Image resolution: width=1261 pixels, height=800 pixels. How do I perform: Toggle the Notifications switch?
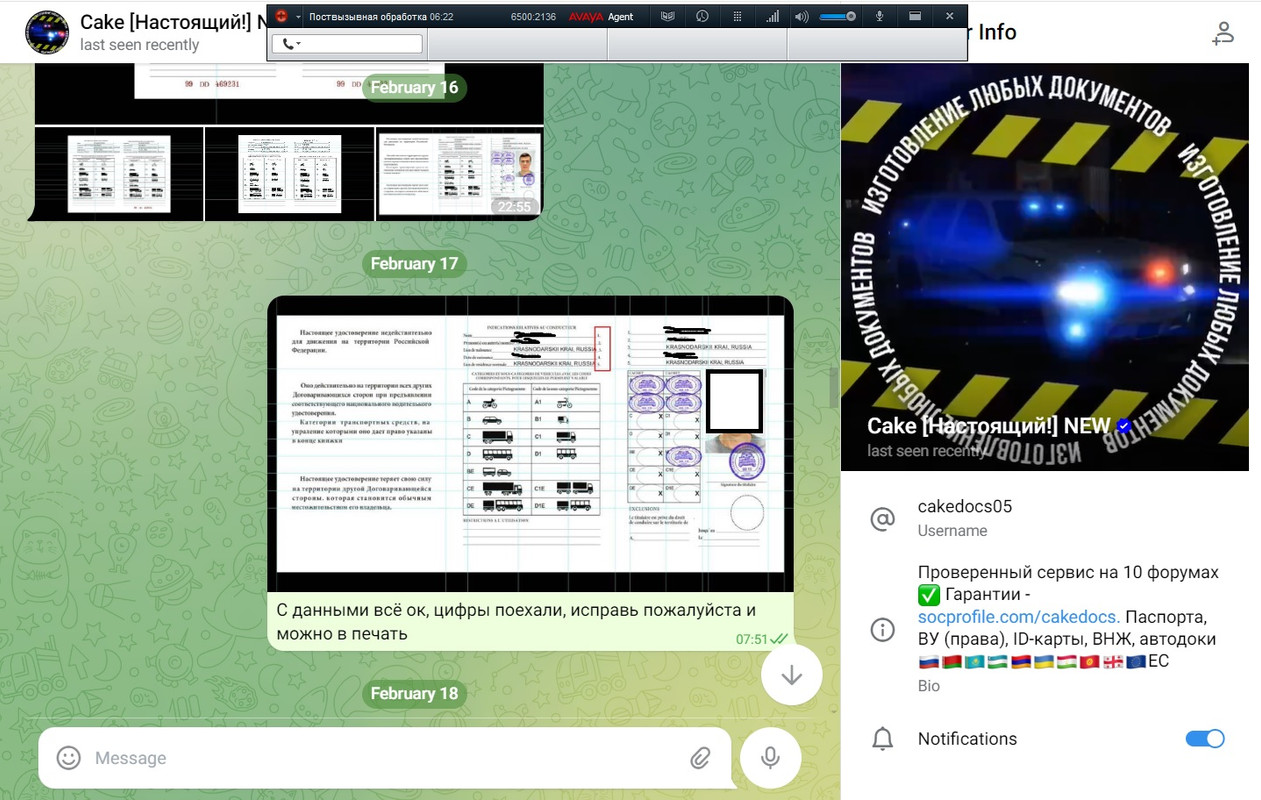[1205, 739]
